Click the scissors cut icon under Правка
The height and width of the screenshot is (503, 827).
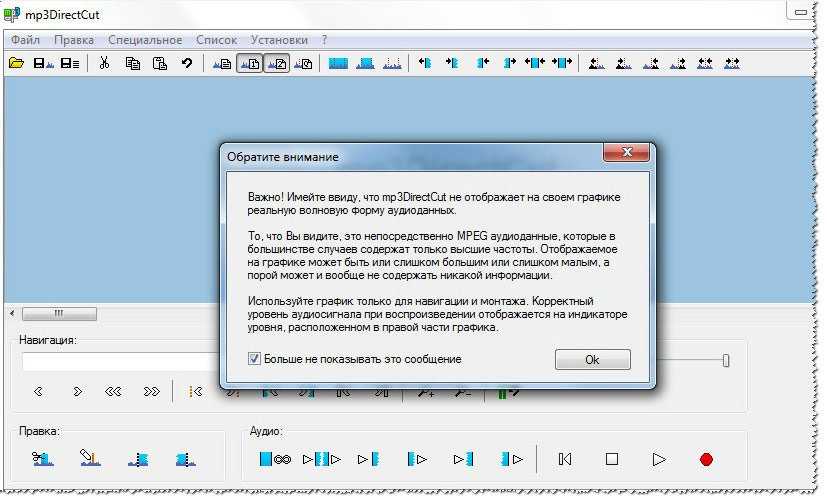(41, 459)
